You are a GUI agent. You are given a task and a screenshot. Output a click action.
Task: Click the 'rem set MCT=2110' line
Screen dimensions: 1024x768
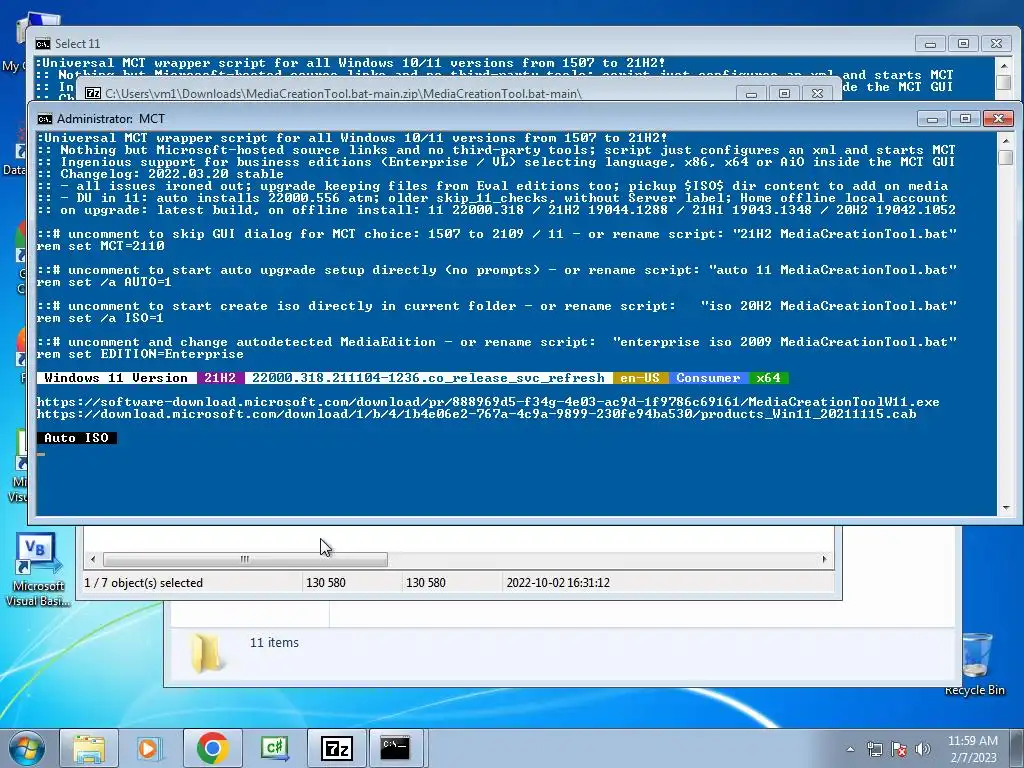pyautogui.click(x=101, y=246)
